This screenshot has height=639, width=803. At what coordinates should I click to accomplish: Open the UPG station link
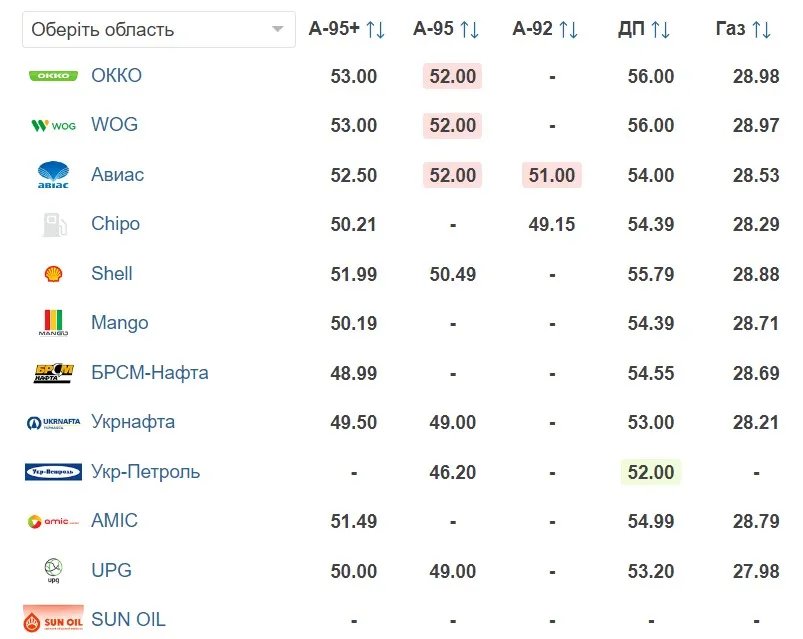click(x=111, y=570)
